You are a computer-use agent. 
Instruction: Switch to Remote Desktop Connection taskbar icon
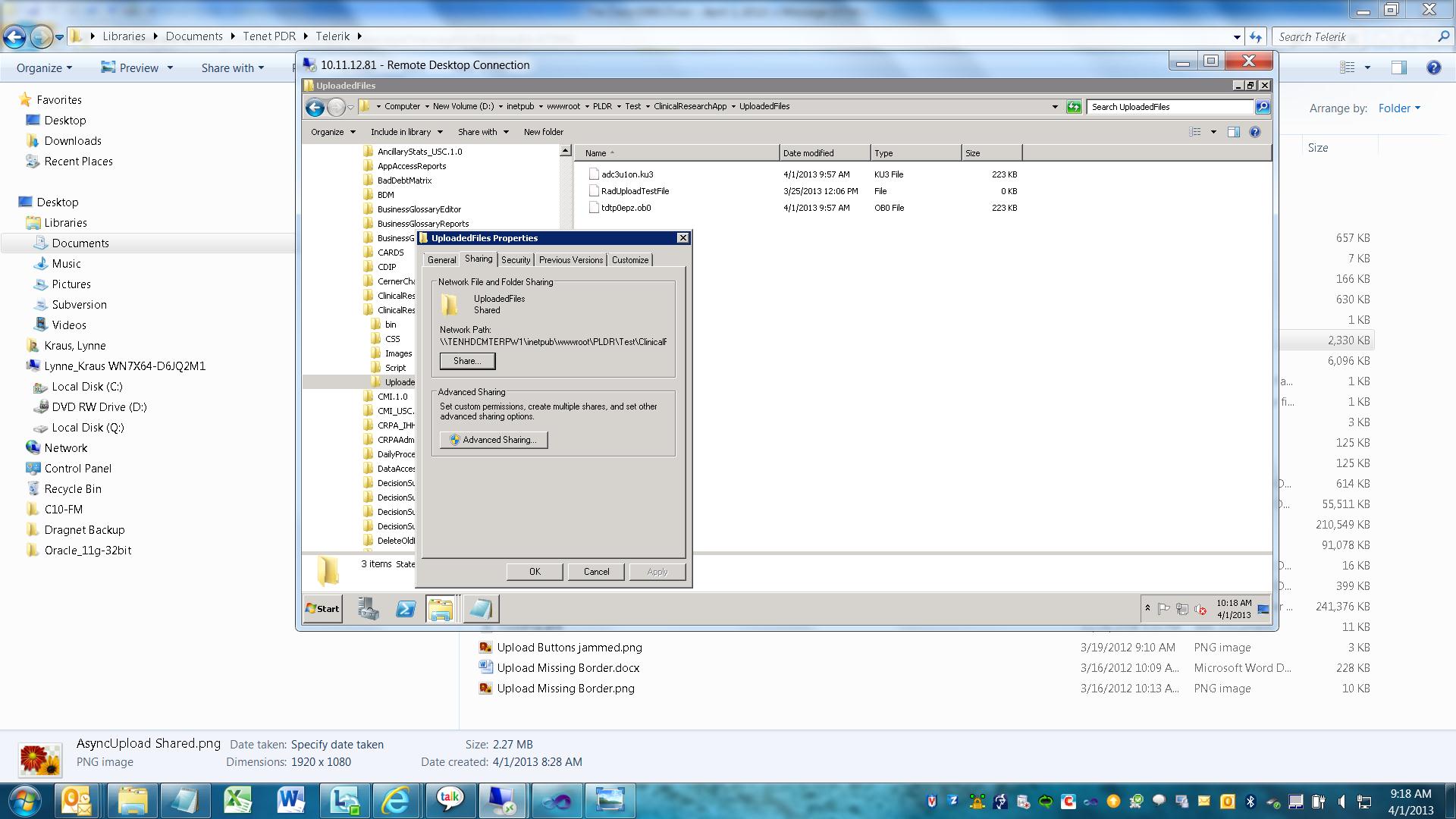tap(502, 801)
